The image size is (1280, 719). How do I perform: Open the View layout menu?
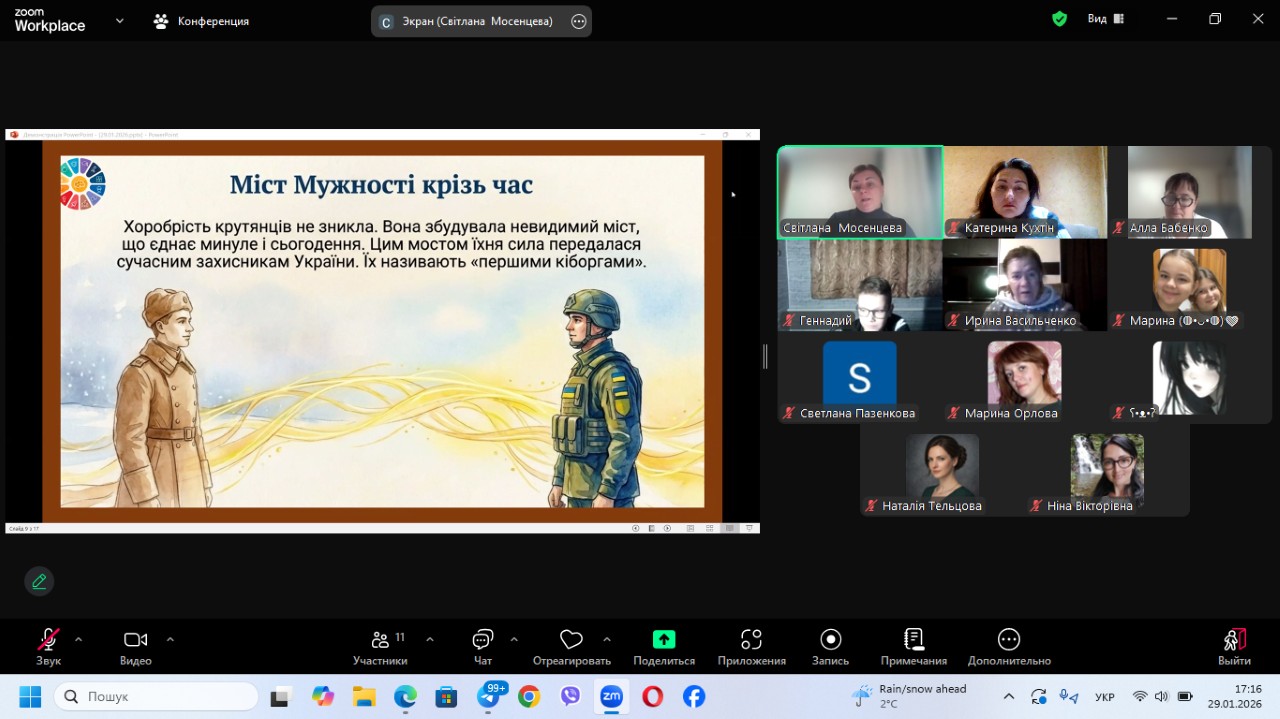coord(1105,19)
